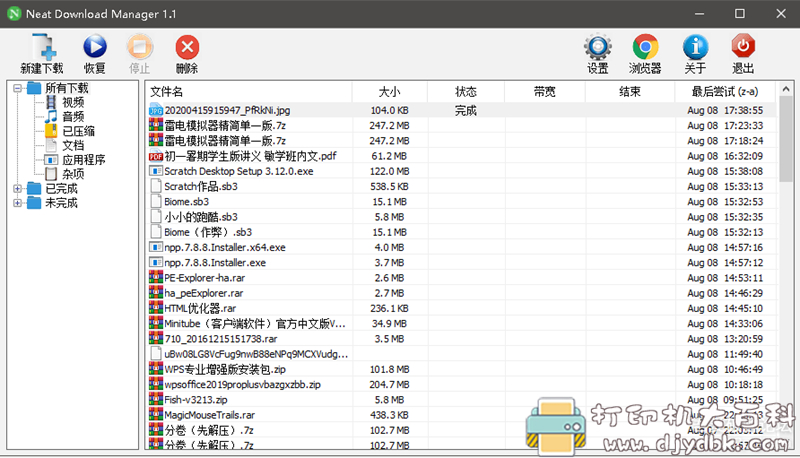
Task: Select the Scratch作品.sb3 file row
Action: 462,187
